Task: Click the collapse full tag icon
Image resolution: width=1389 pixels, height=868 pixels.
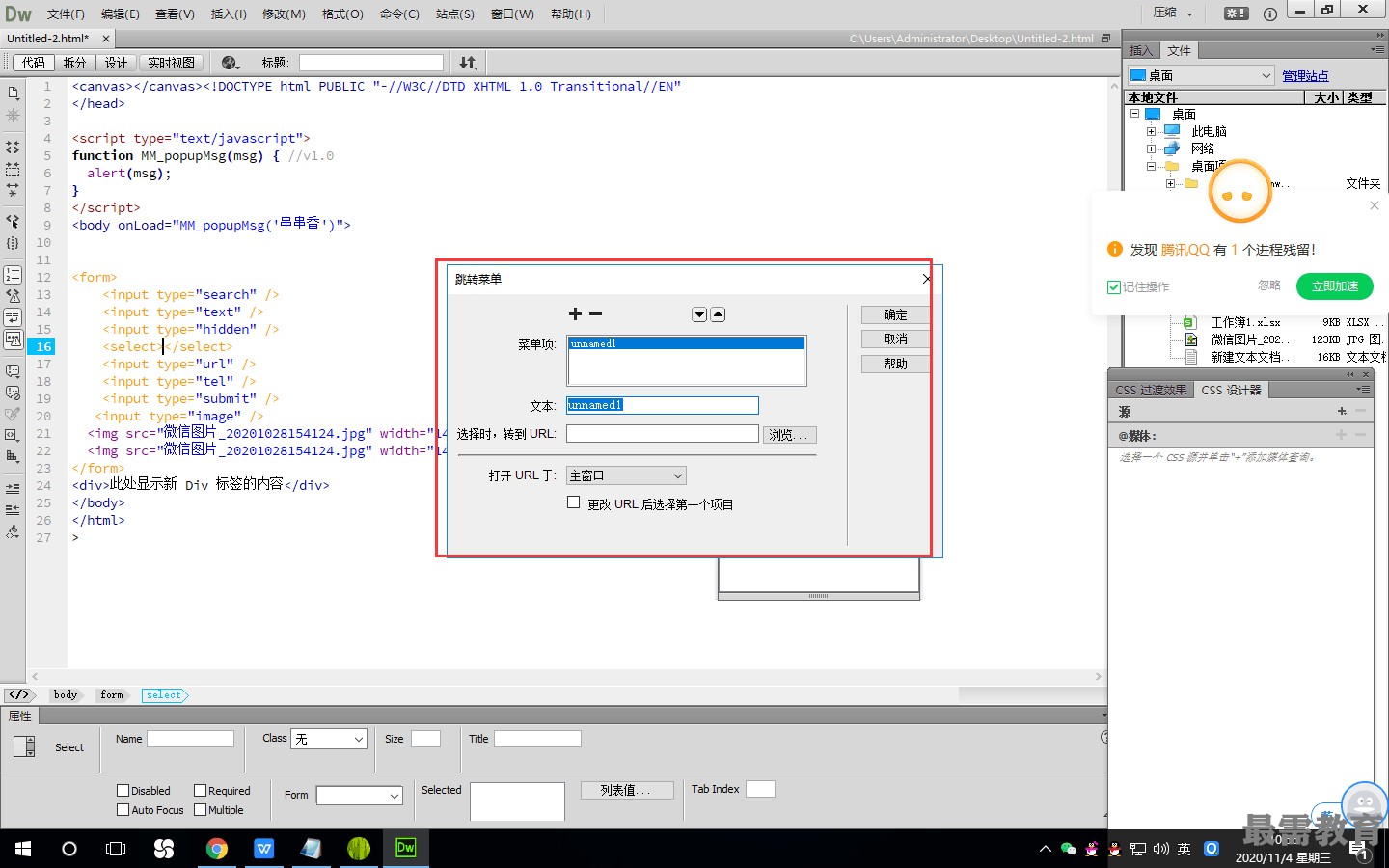Action: (x=13, y=148)
